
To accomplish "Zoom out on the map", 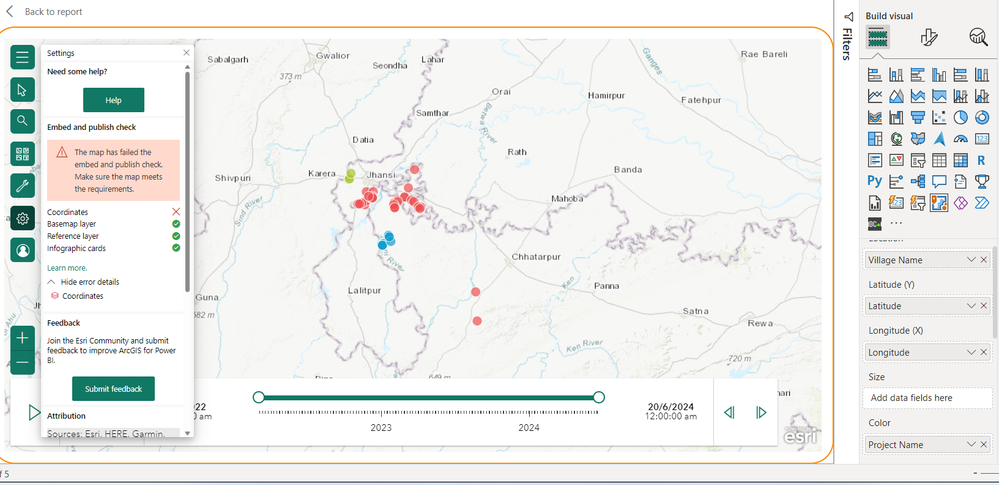I will tap(22, 362).
